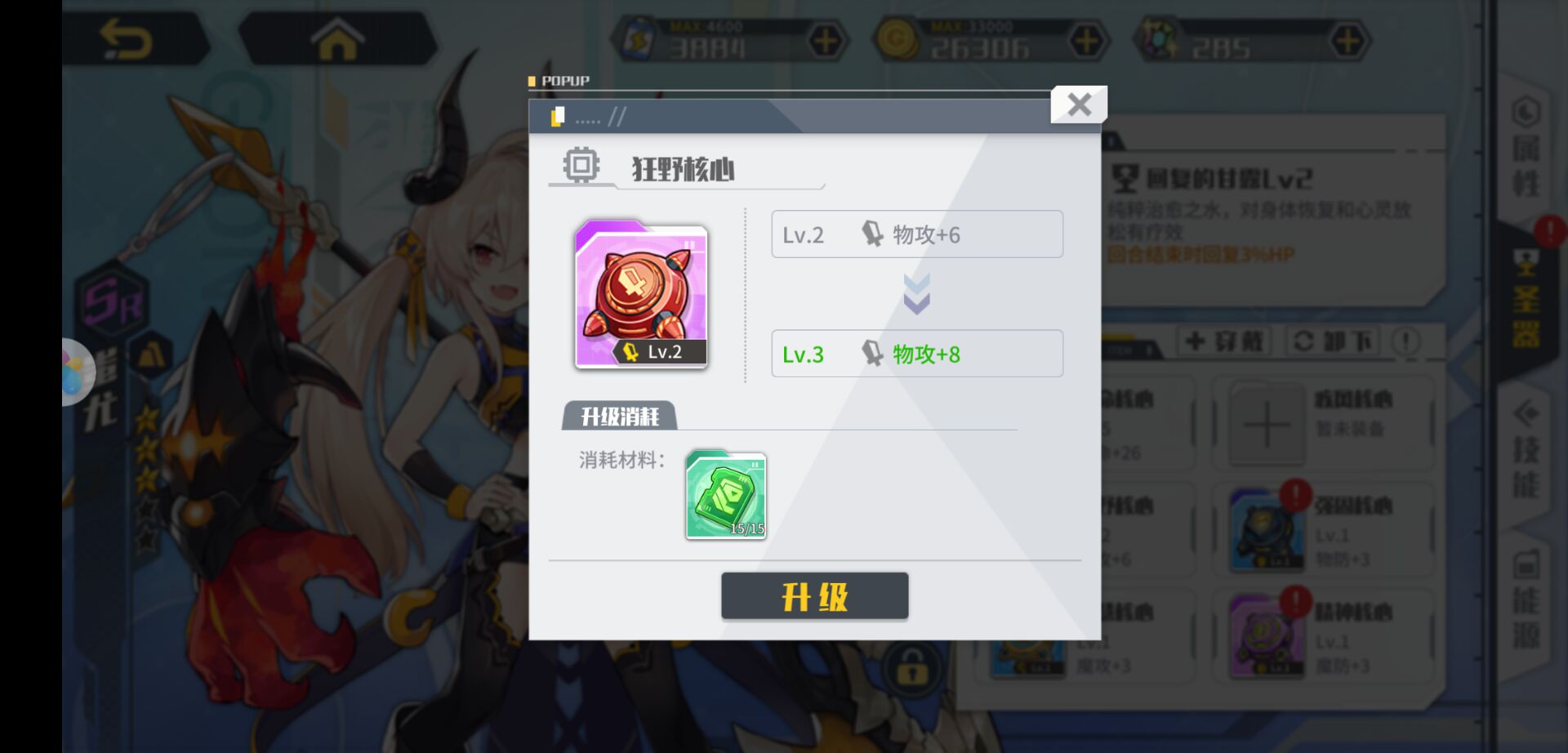Click the 卸下 unequip button

(1333, 341)
